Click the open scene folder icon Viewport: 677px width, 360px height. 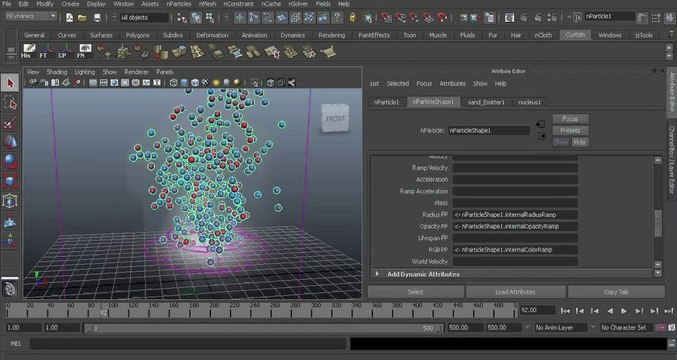pos(82,18)
